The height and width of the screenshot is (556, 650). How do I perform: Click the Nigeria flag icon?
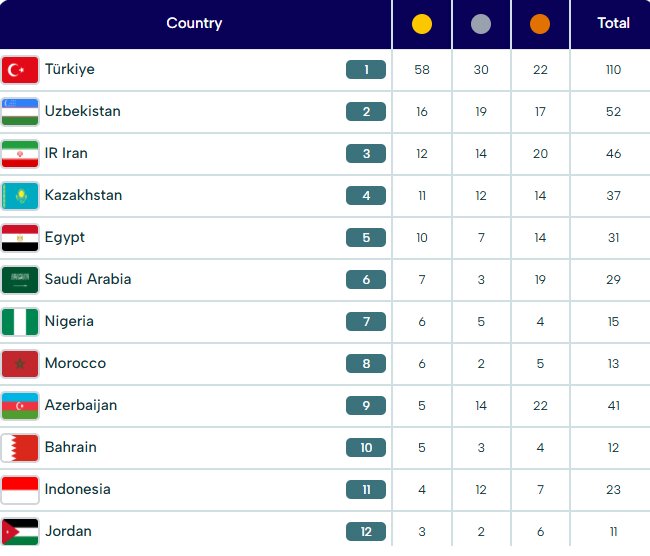(x=20, y=322)
